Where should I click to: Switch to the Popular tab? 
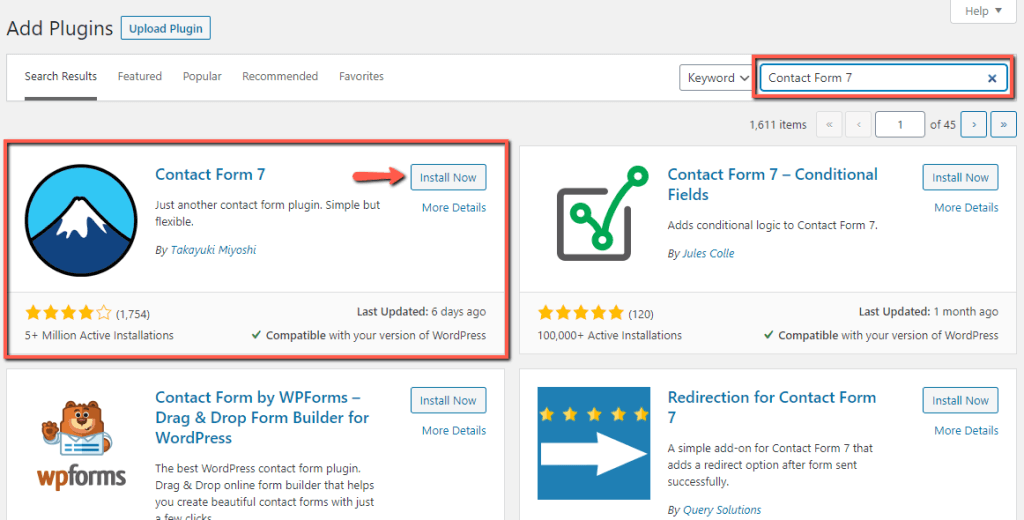(202, 76)
